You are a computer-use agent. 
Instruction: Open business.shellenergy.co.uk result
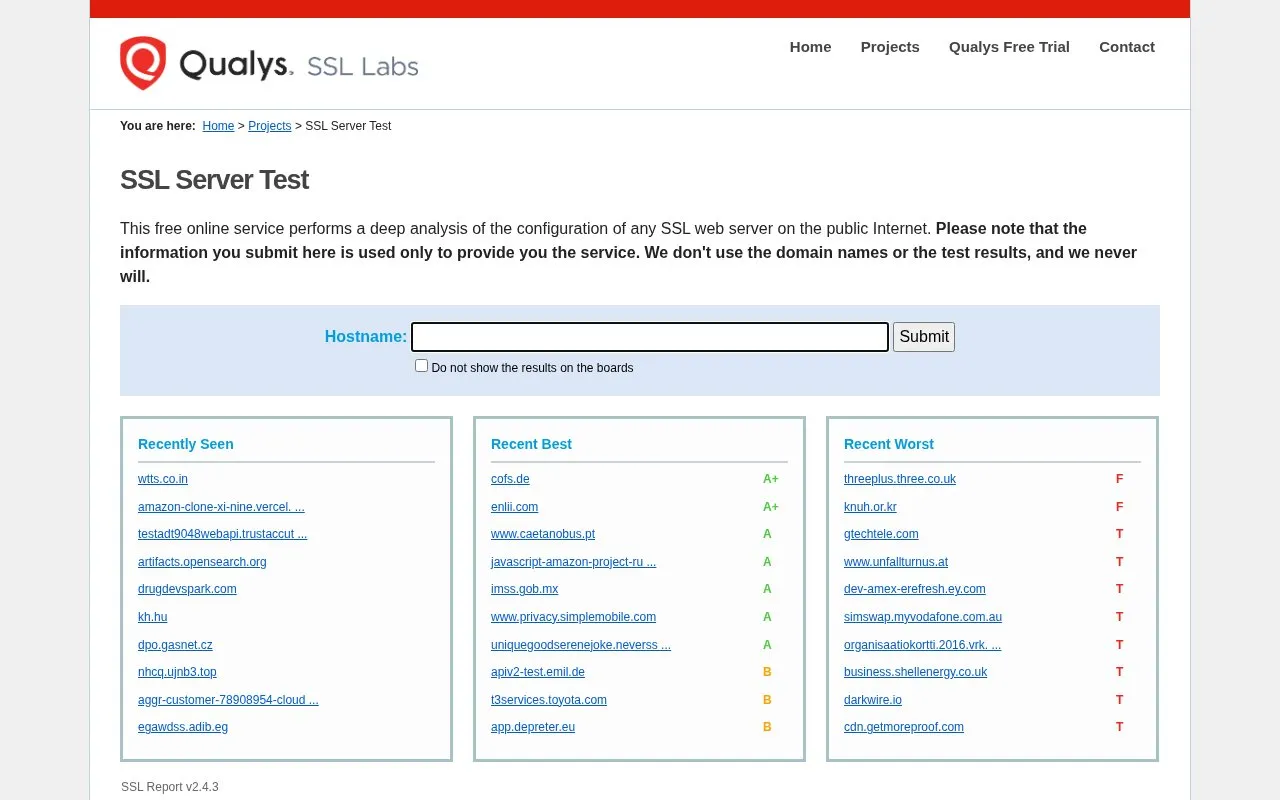click(915, 672)
